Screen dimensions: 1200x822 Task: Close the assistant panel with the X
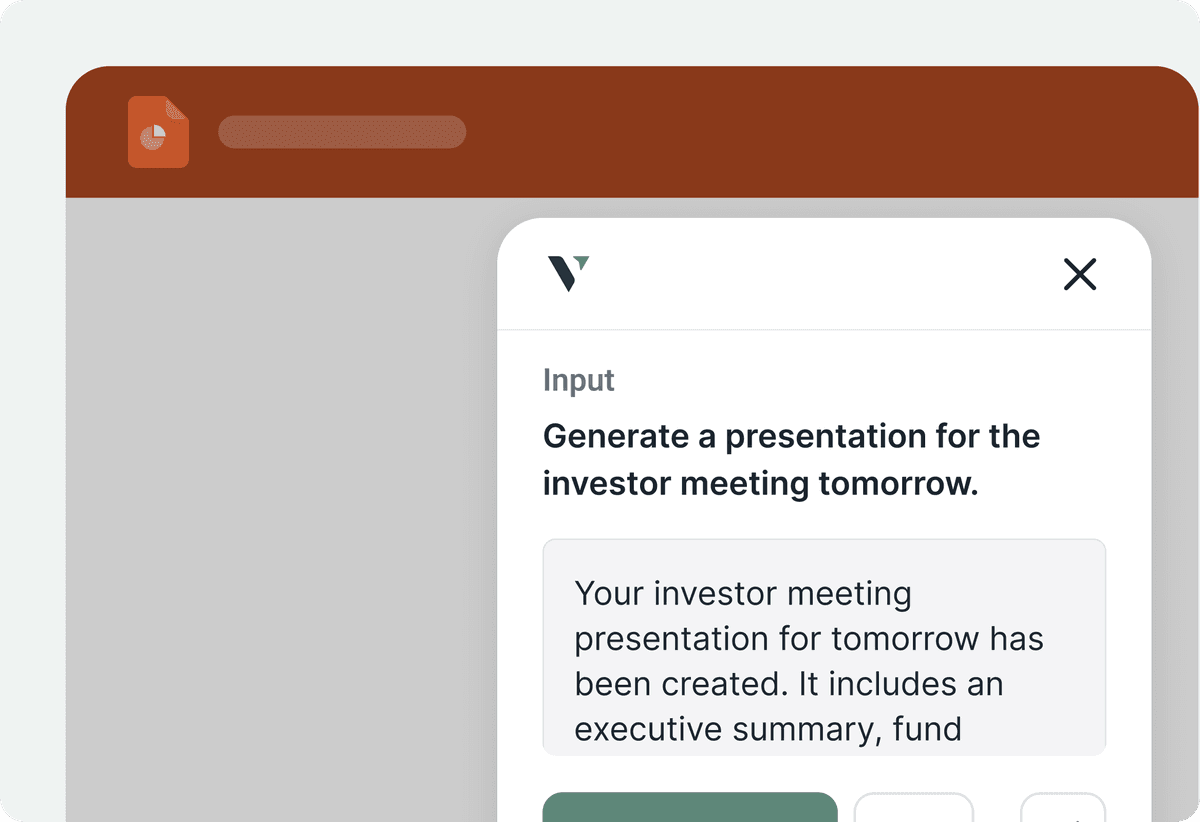[1080, 274]
